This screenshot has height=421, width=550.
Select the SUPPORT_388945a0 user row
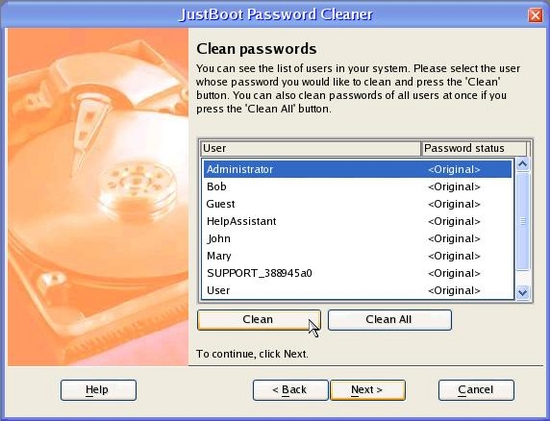(x=357, y=273)
